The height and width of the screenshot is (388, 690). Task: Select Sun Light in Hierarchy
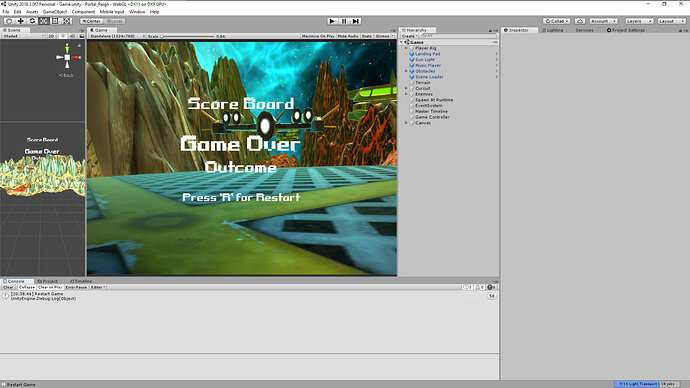click(425, 59)
